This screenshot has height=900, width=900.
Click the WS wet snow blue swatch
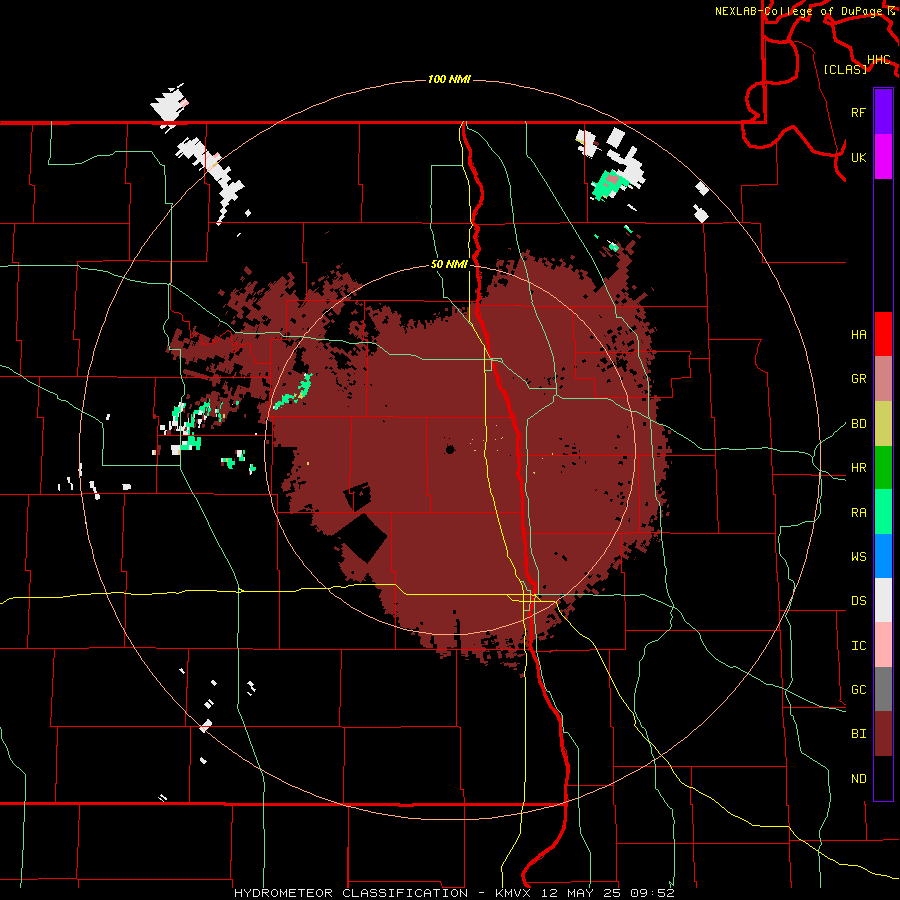pos(883,556)
